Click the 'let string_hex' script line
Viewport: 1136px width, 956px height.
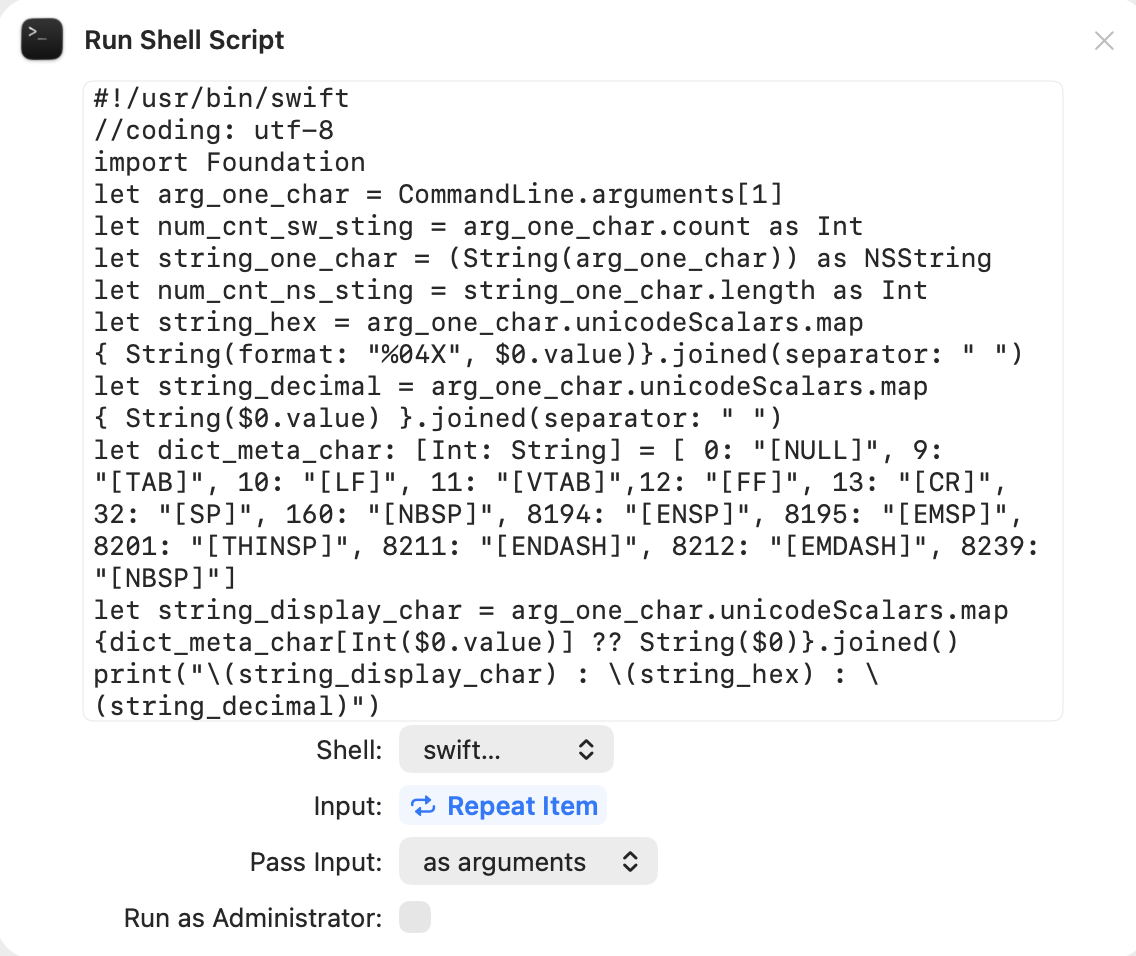click(x=478, y=322)
